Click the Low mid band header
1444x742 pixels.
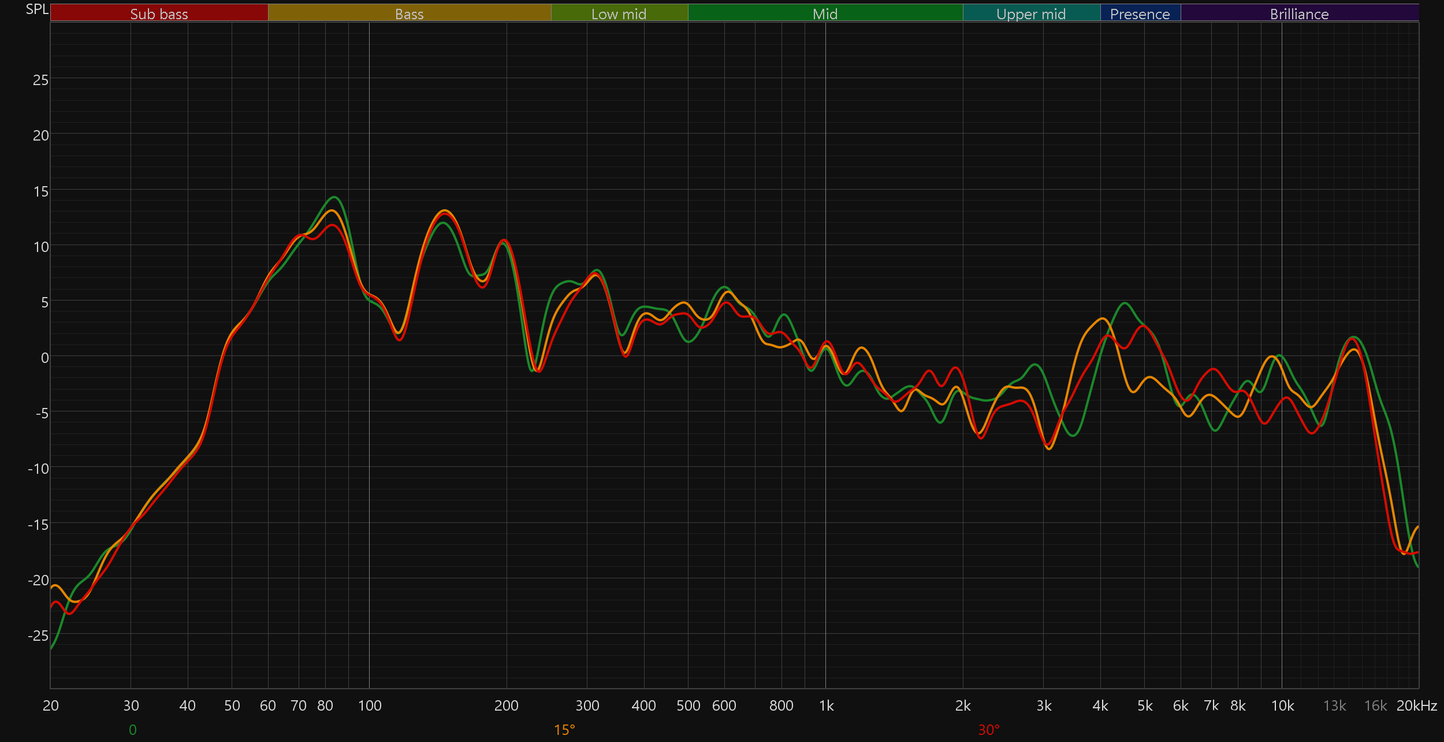point(619,13)
